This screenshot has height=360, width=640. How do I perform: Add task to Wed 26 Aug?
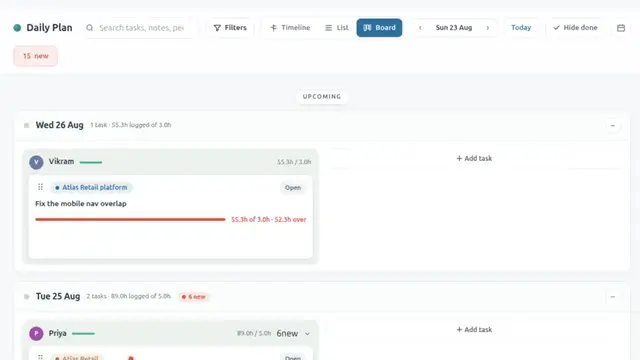click(474, 158)
